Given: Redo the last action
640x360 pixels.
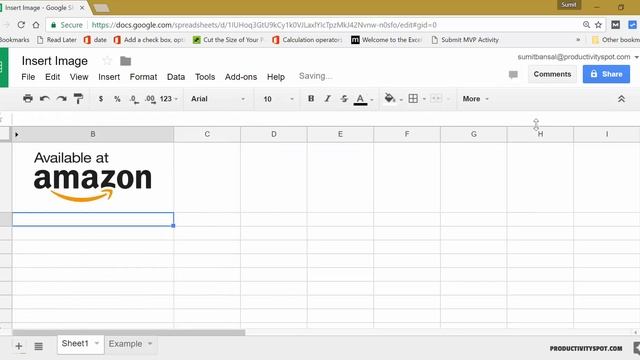Looking at the screenshot, I should tap(61, 99).
